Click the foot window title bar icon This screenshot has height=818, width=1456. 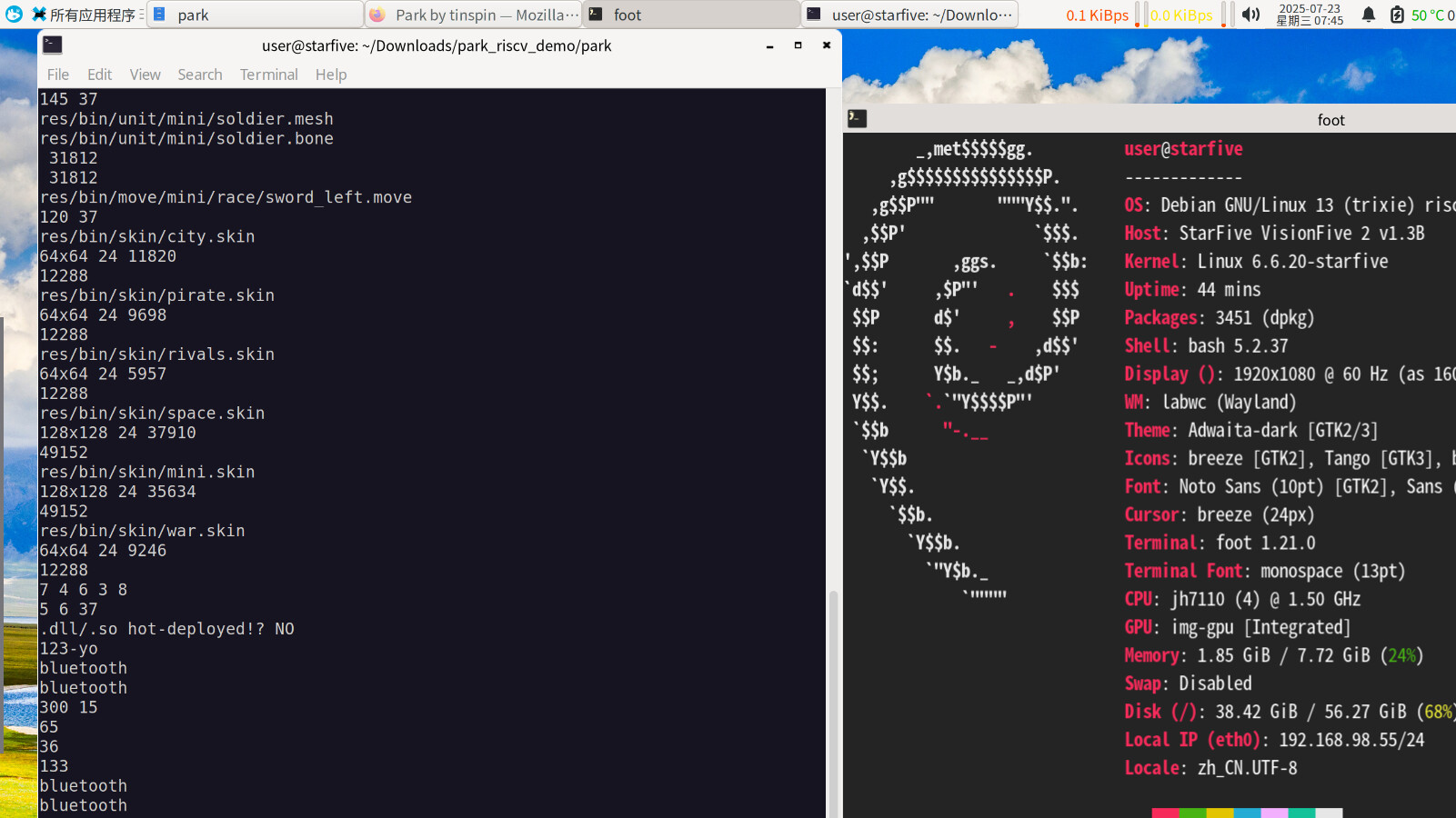(x=857, y=118)
